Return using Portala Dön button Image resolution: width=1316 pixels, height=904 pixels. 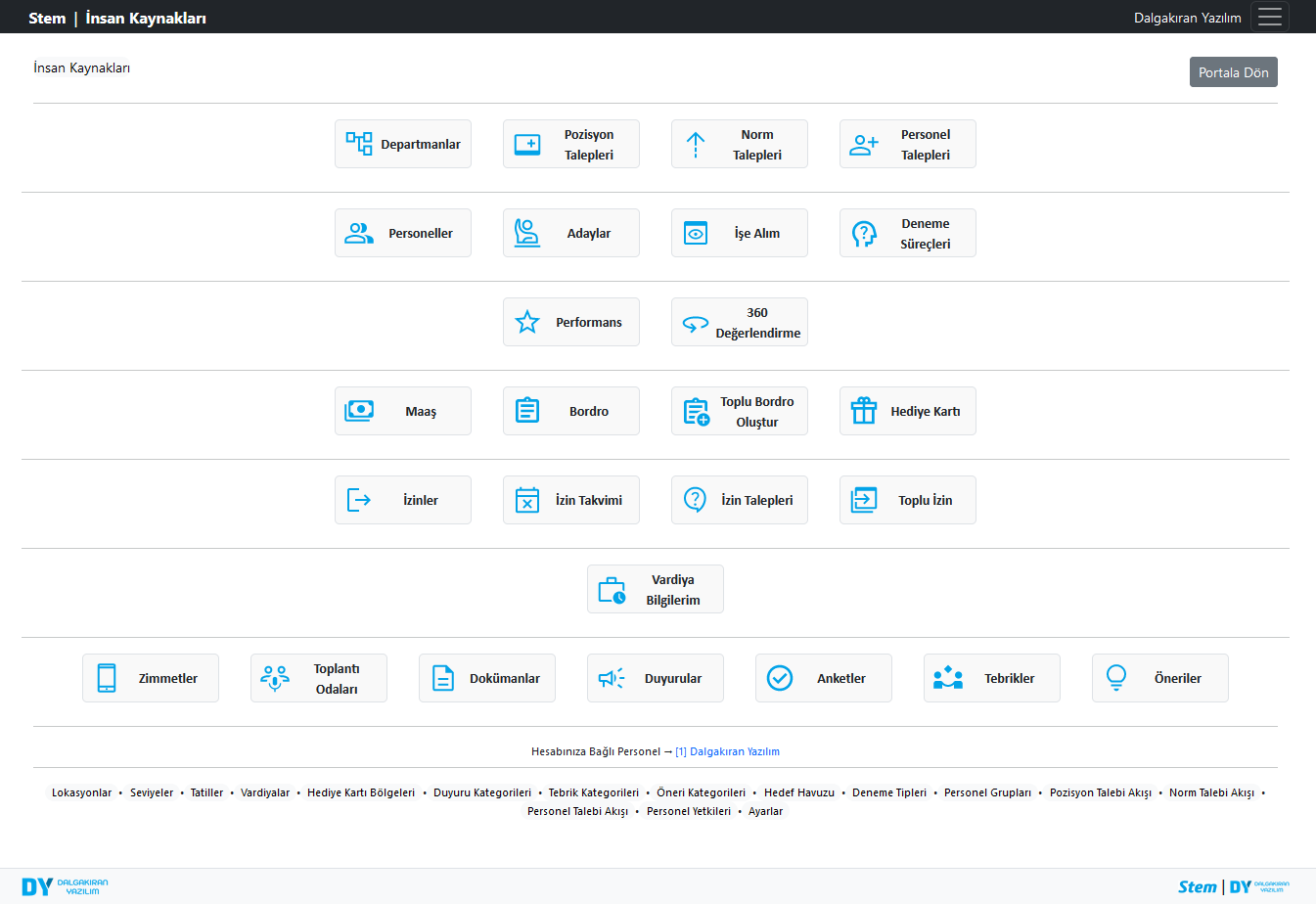coord(1233,72)
